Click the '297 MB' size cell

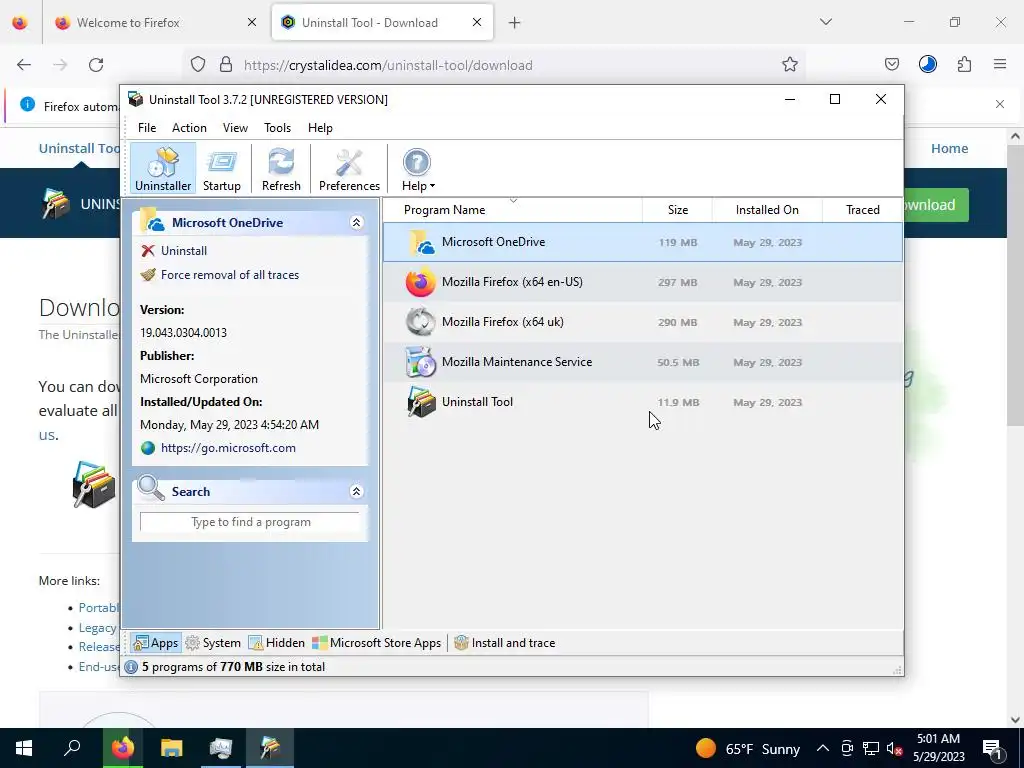click(678, 283)
